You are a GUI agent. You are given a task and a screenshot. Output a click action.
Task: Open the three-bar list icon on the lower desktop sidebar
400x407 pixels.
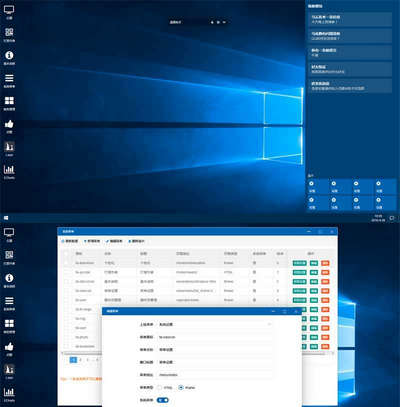point(9,301)
